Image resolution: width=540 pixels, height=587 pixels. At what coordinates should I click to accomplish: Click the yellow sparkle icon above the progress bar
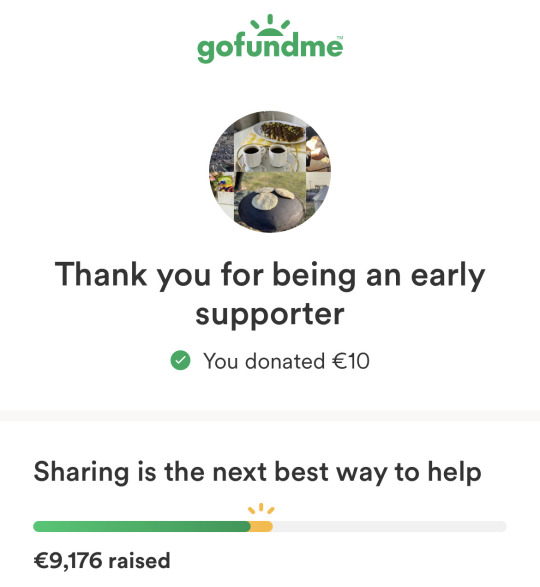tap(261, 508)
